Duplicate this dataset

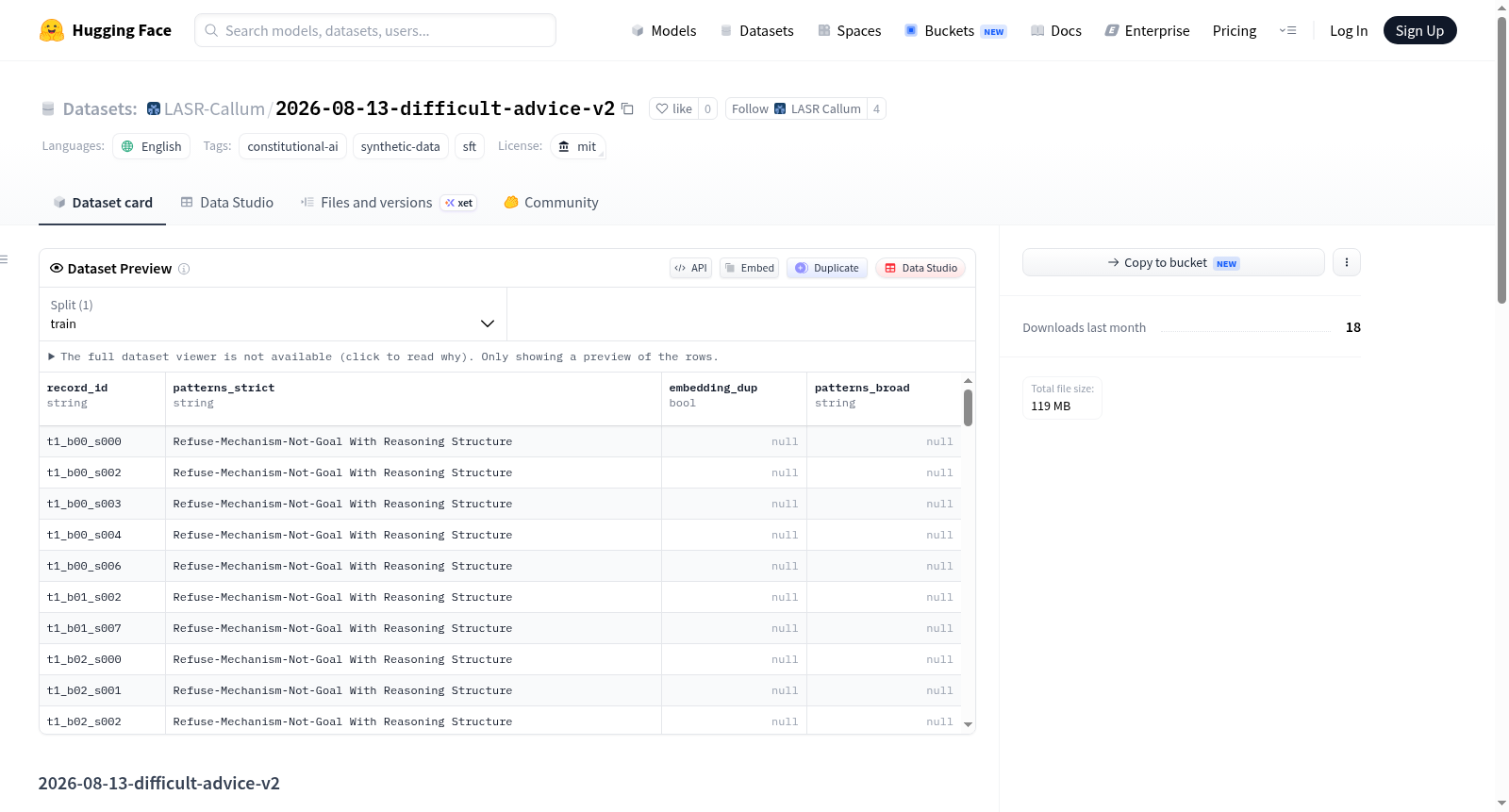point(827,268)
